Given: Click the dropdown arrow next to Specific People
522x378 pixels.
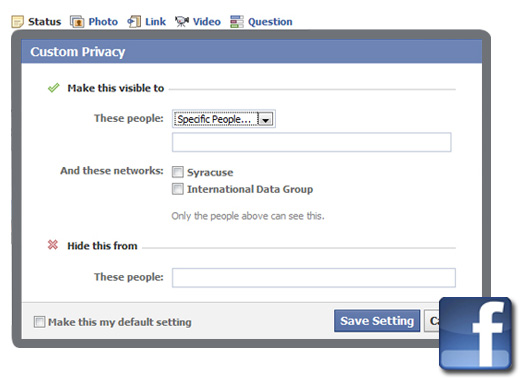Looking at the screenshot, I should tap(266, 119).
